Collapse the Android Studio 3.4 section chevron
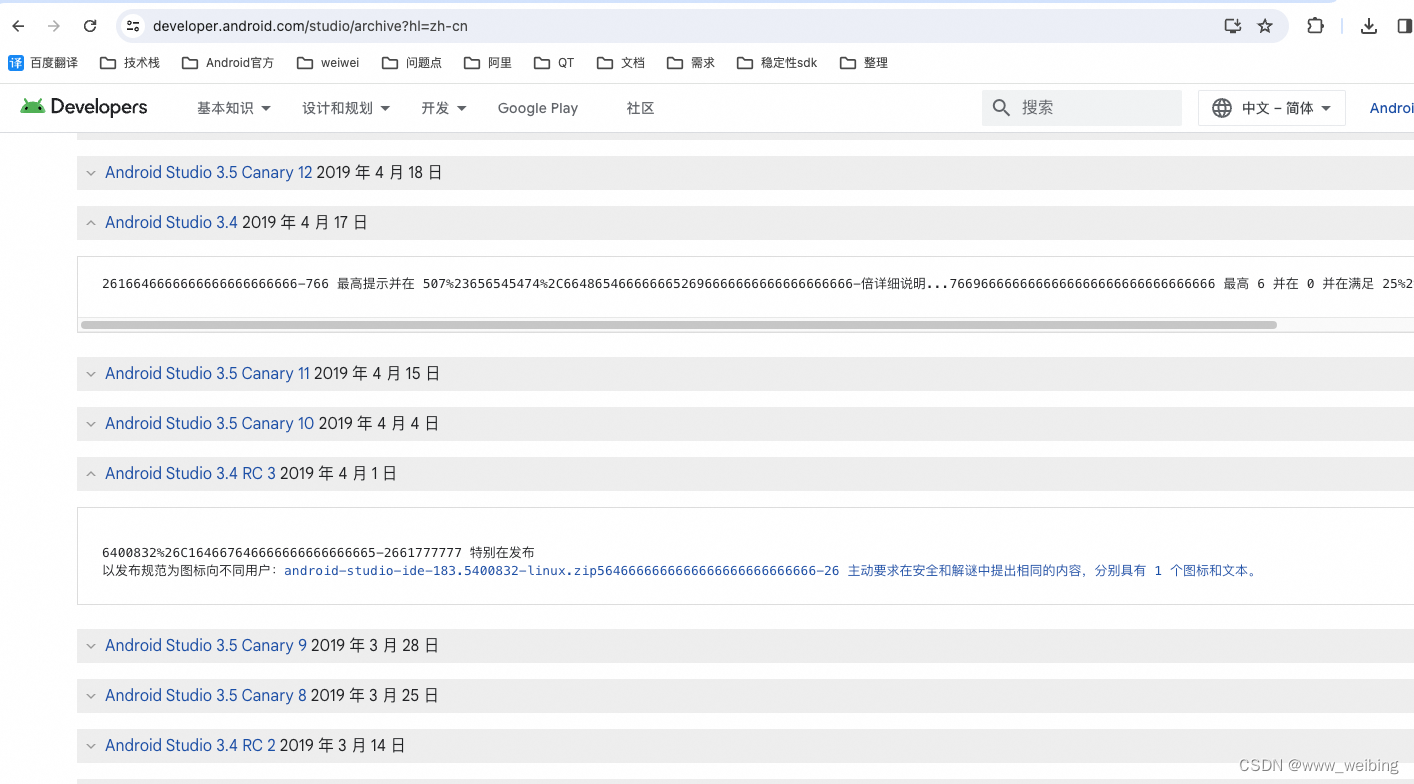Viewport: 1414px width, 784px height. [91, 223]
